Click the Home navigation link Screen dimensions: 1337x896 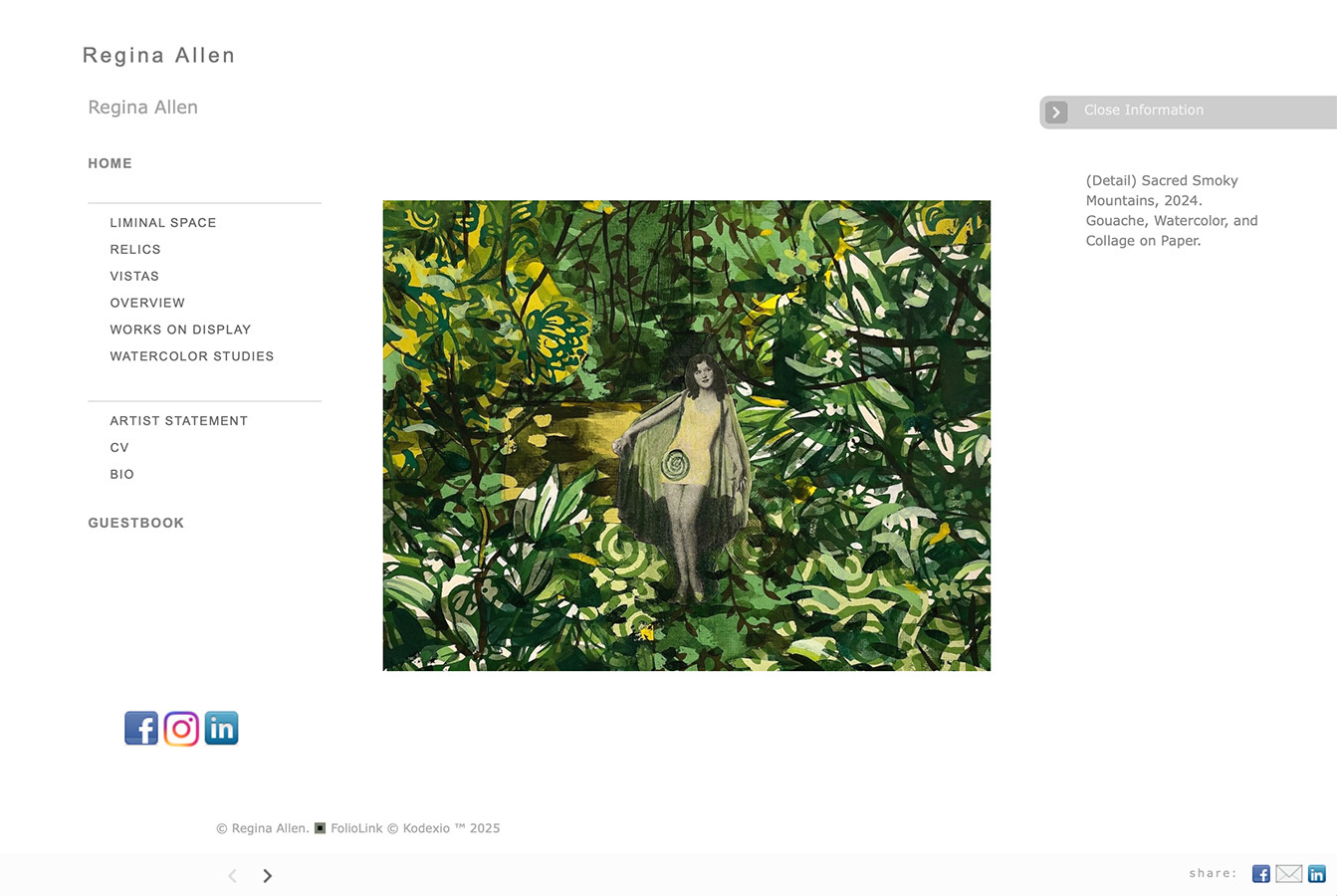coord(110,163)
